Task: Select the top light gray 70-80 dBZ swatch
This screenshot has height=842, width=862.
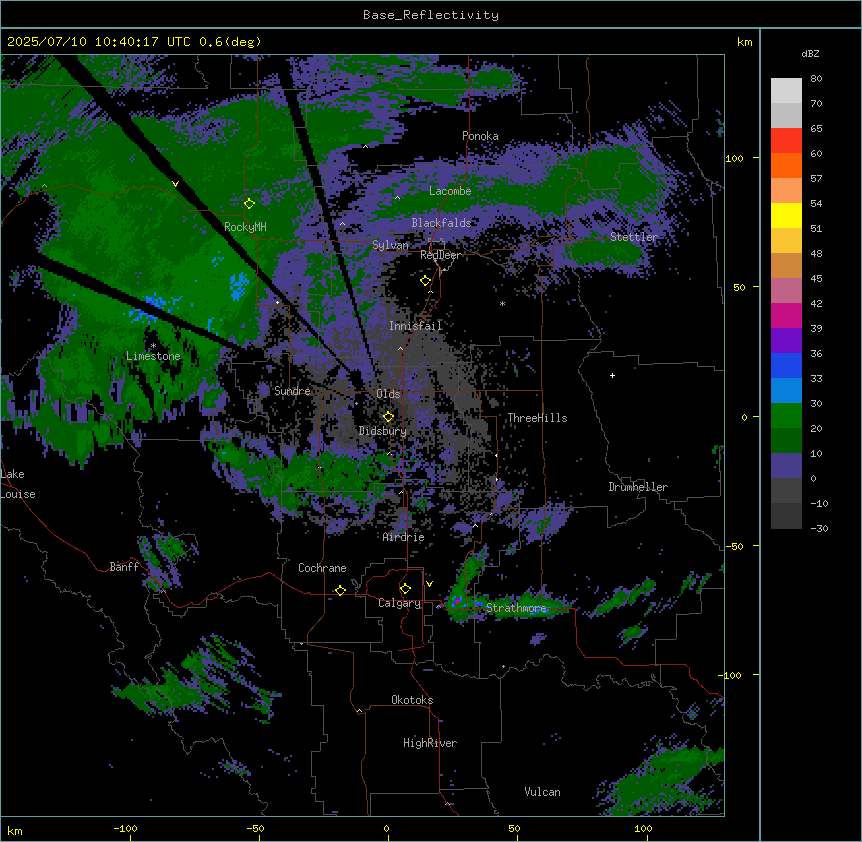Action: pyautogui.click(x=786, y=91)
